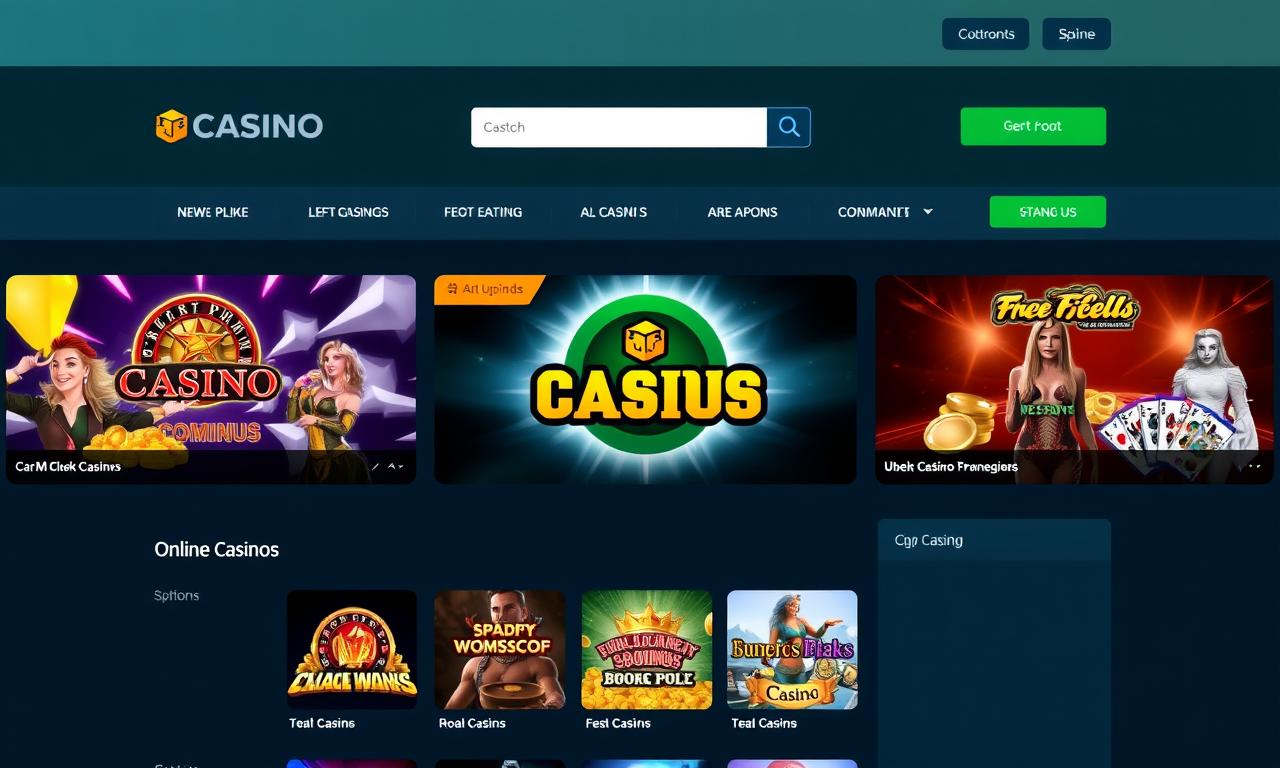Open the Spadfy Womsscof game thumbnail
The height and width of the screenshot is (768, 1280).
coord(500,649)
